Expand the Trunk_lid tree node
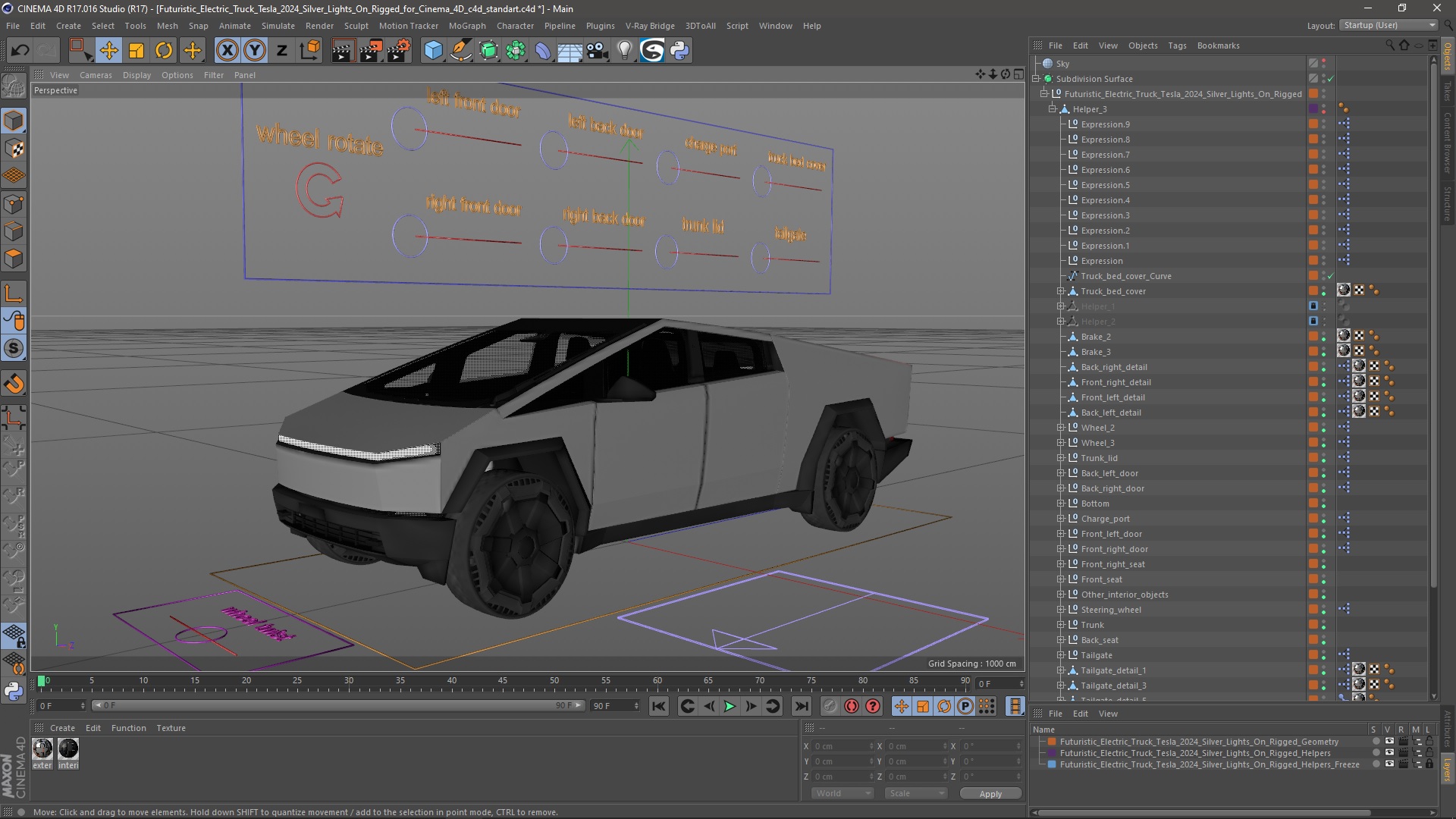This screenshot has height=819, width=1456. point(1061,458)
